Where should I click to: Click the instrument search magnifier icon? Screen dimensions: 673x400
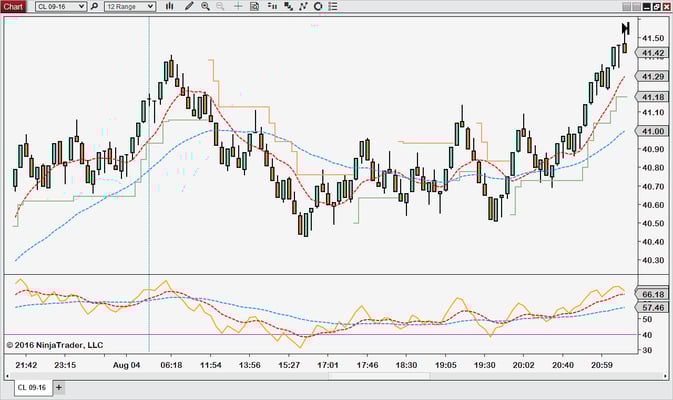click(94, 6)
